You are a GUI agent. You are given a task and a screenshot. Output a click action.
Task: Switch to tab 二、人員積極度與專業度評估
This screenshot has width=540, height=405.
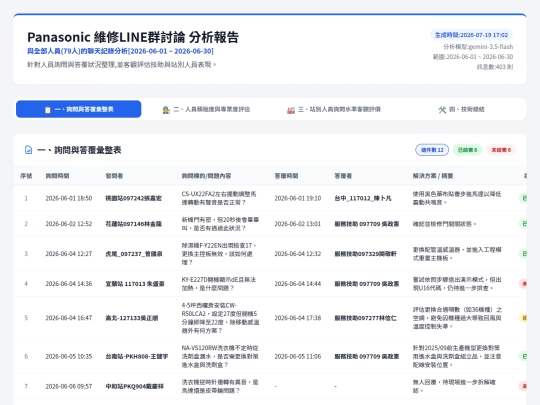(206, 109)
